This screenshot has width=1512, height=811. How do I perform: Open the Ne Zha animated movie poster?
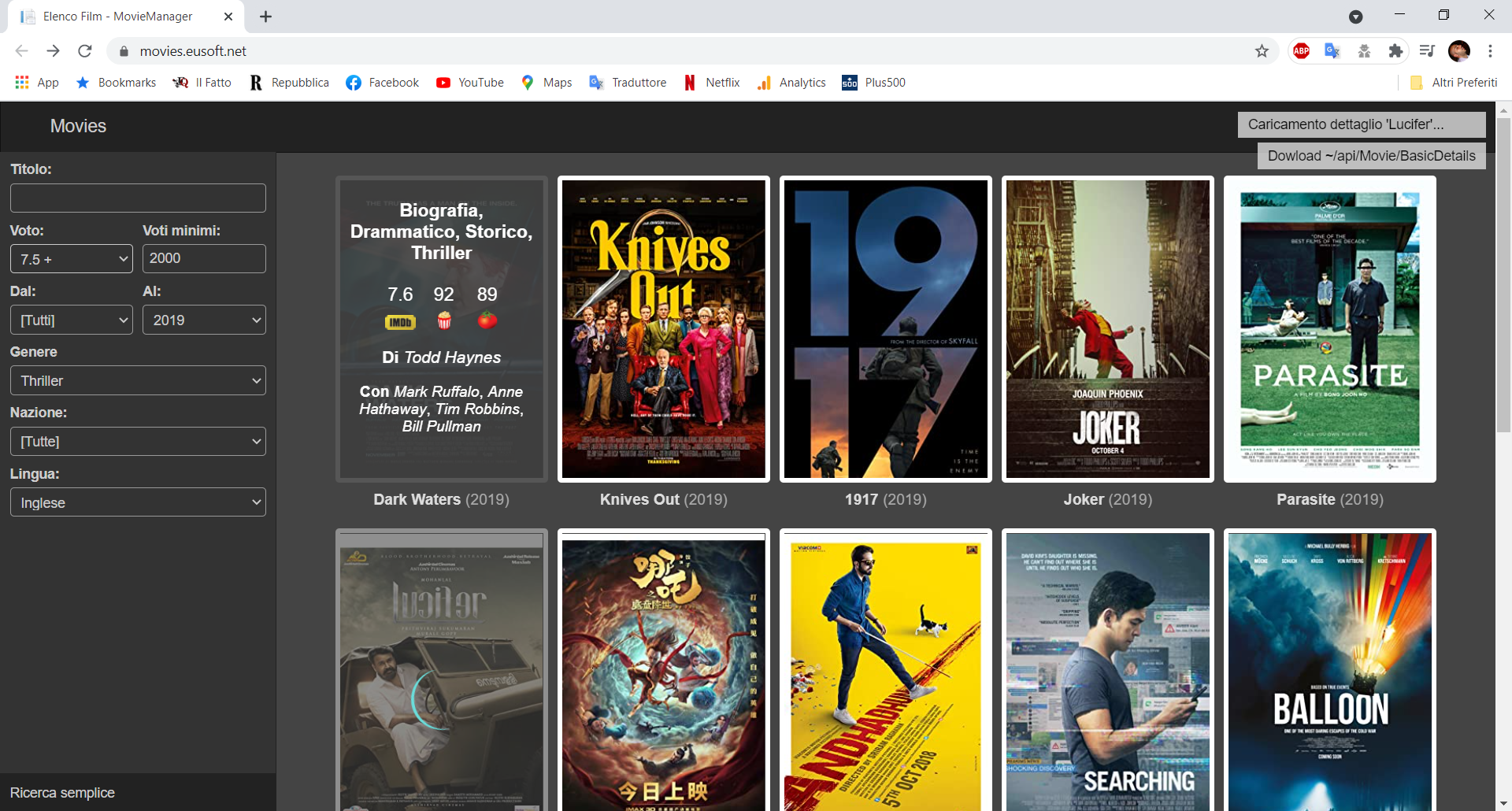tap(664, 670)
